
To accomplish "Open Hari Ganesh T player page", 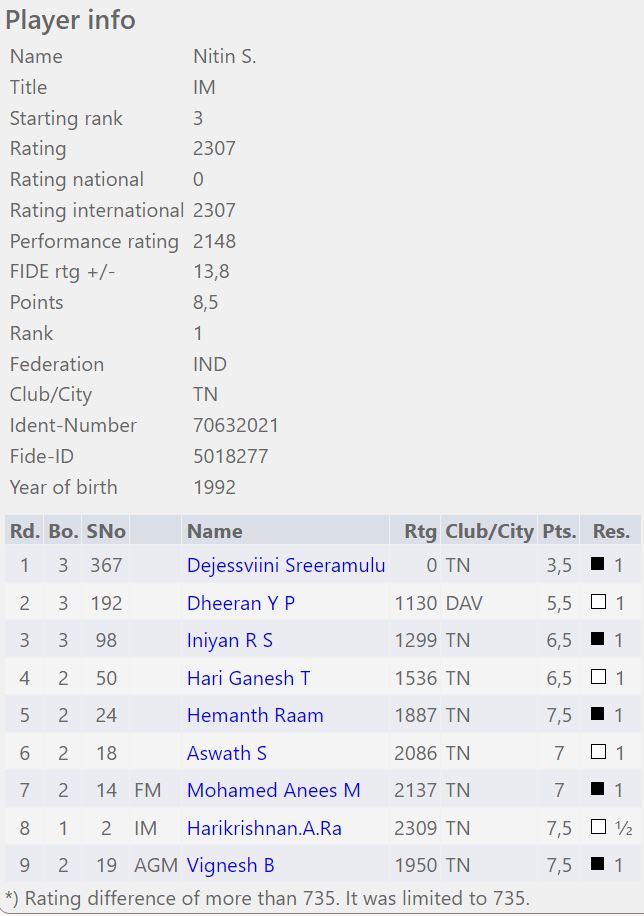I will (x=248, y=678).
